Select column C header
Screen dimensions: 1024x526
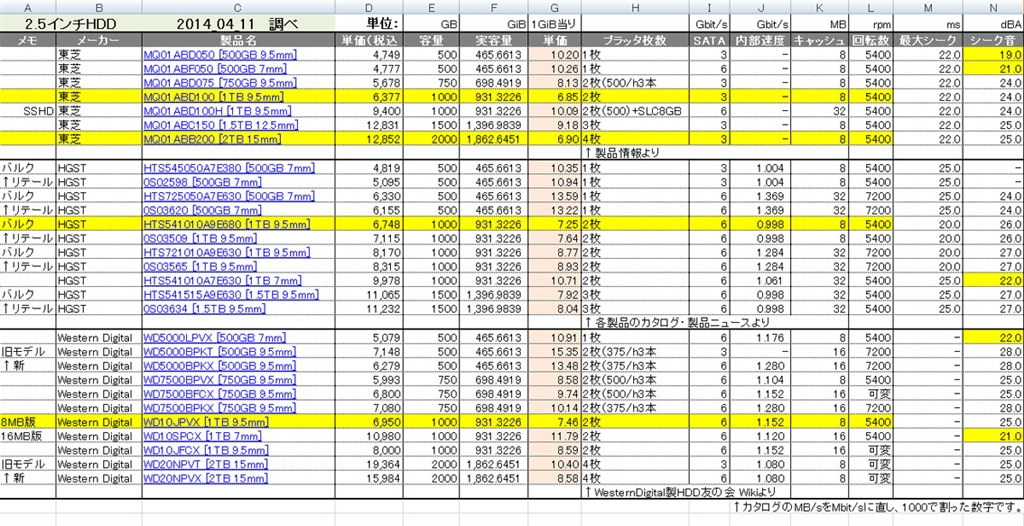pos(239,7)
